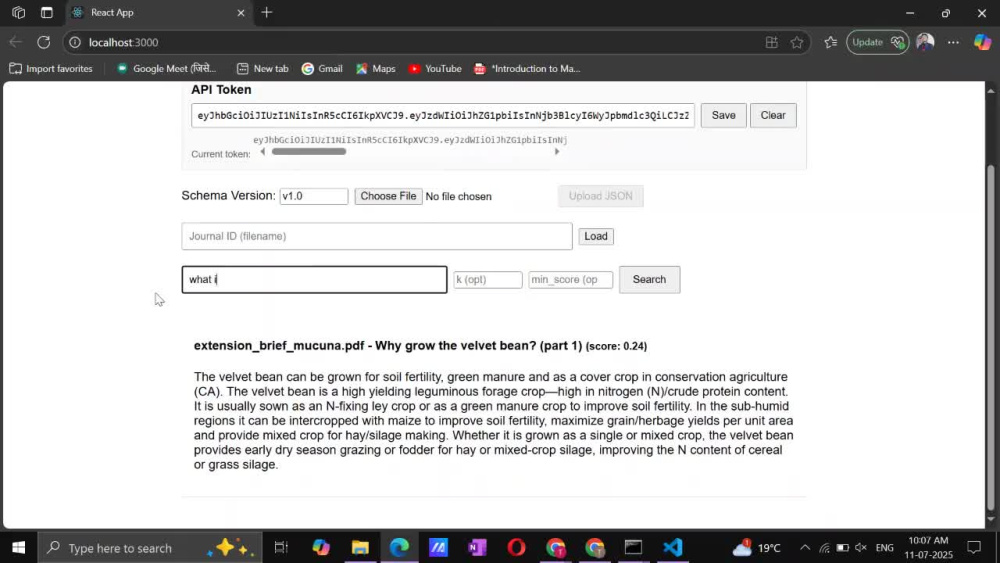The height and width of the screenshot is (563, 1000).
Task: Click the min_score input field
Action: tap(570, 279)
